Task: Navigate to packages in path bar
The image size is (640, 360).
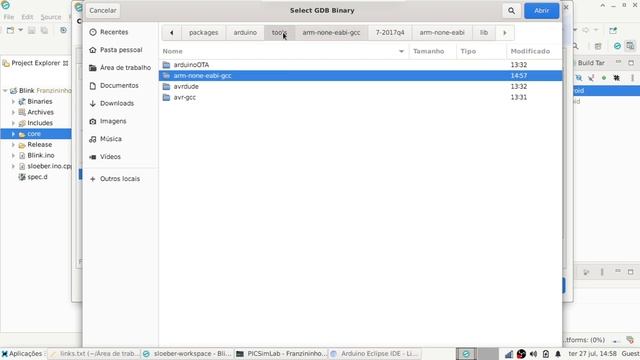Action: 203,33
